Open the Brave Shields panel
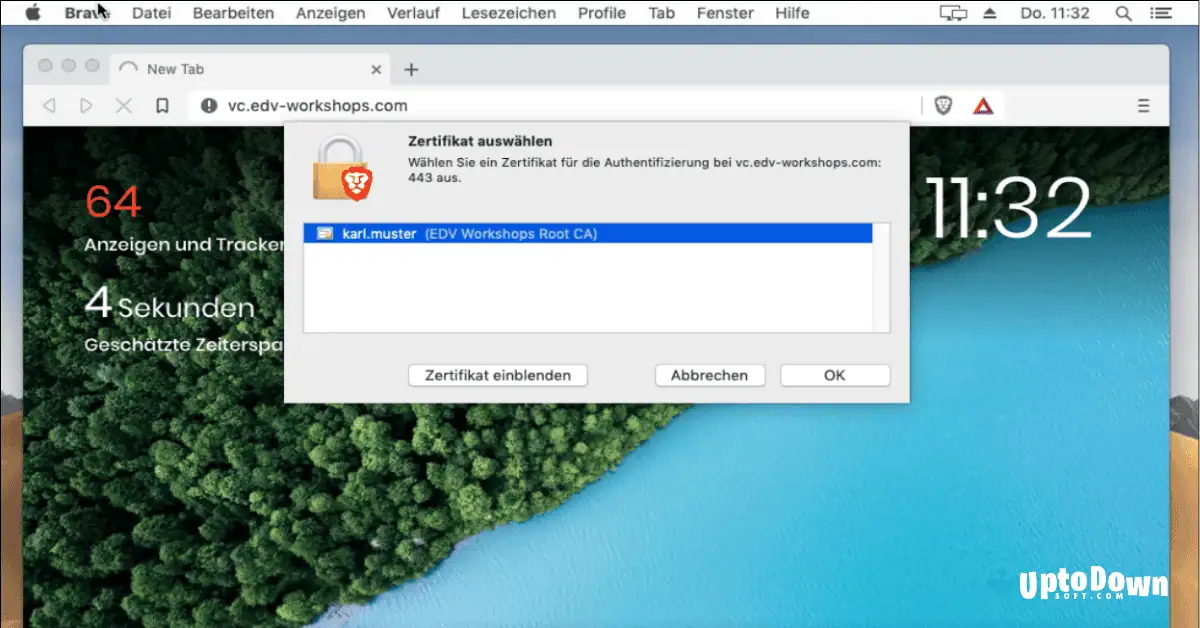 coord(942,105)
